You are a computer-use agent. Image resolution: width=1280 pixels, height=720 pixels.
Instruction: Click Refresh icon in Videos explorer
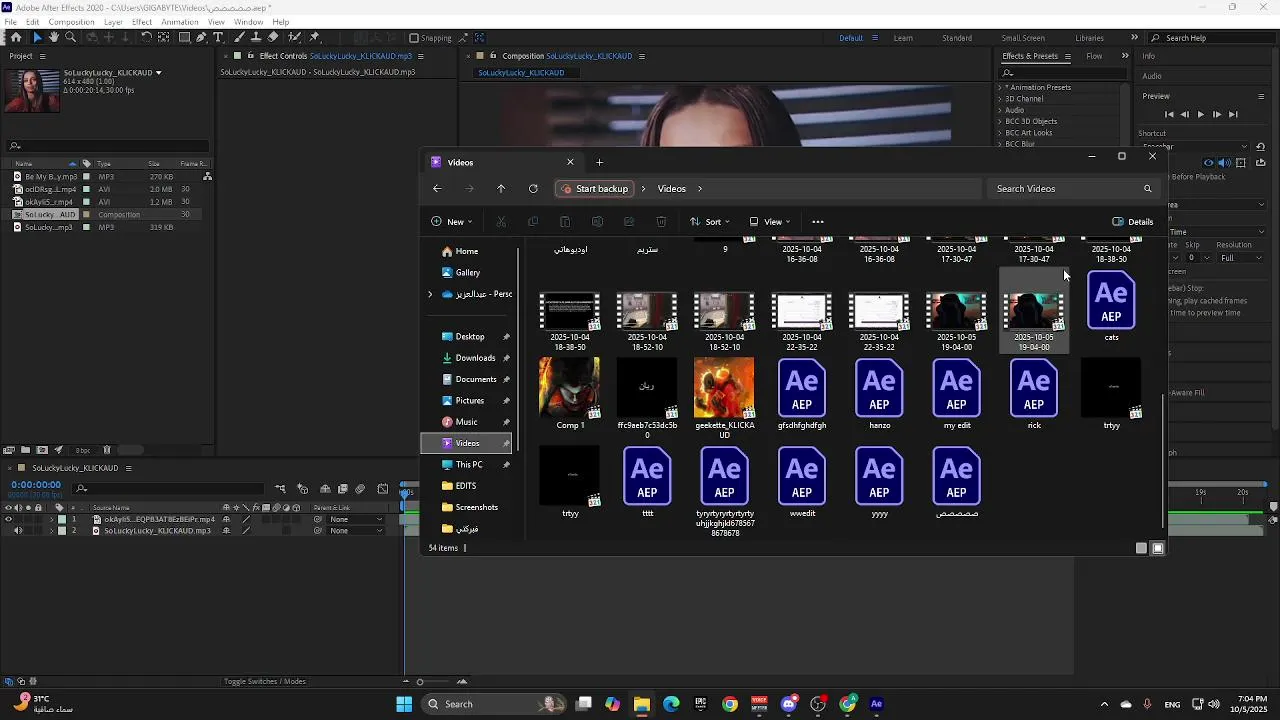[533, 189]
